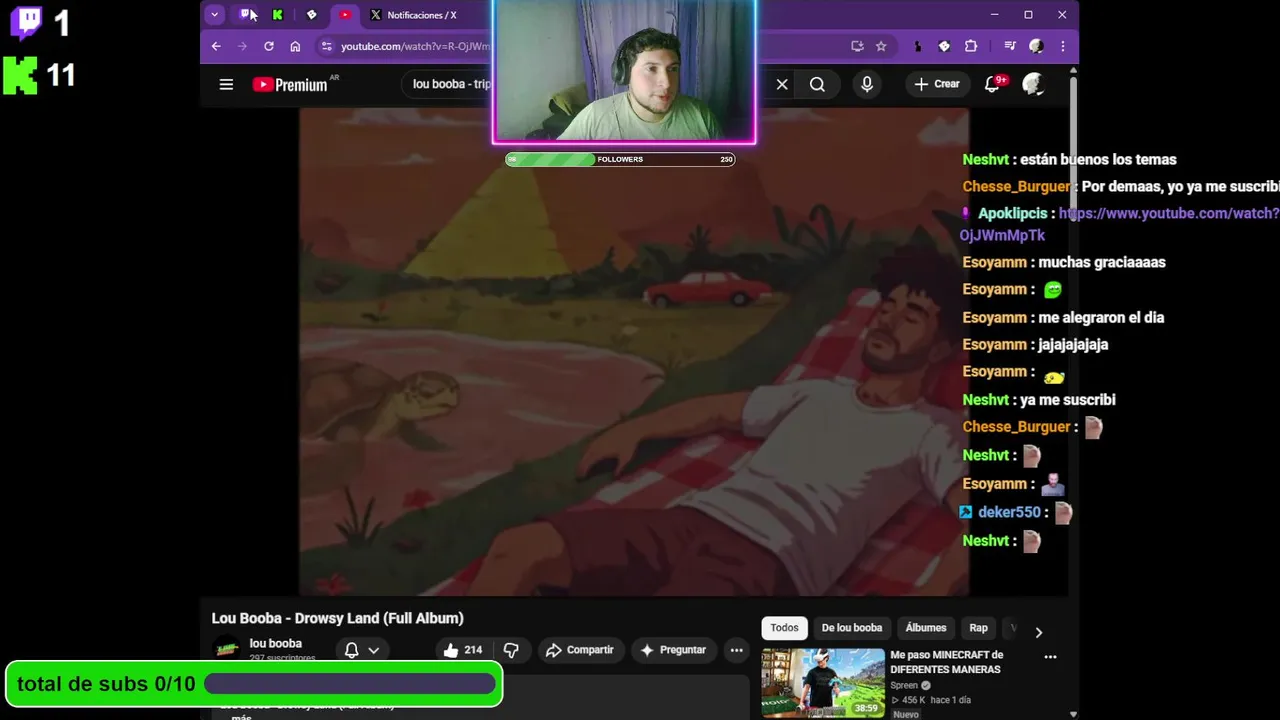Open options menu for Minecraft suggested video
The height and width of the screenshot is (720, 1280).
(x=1050, y=657)
